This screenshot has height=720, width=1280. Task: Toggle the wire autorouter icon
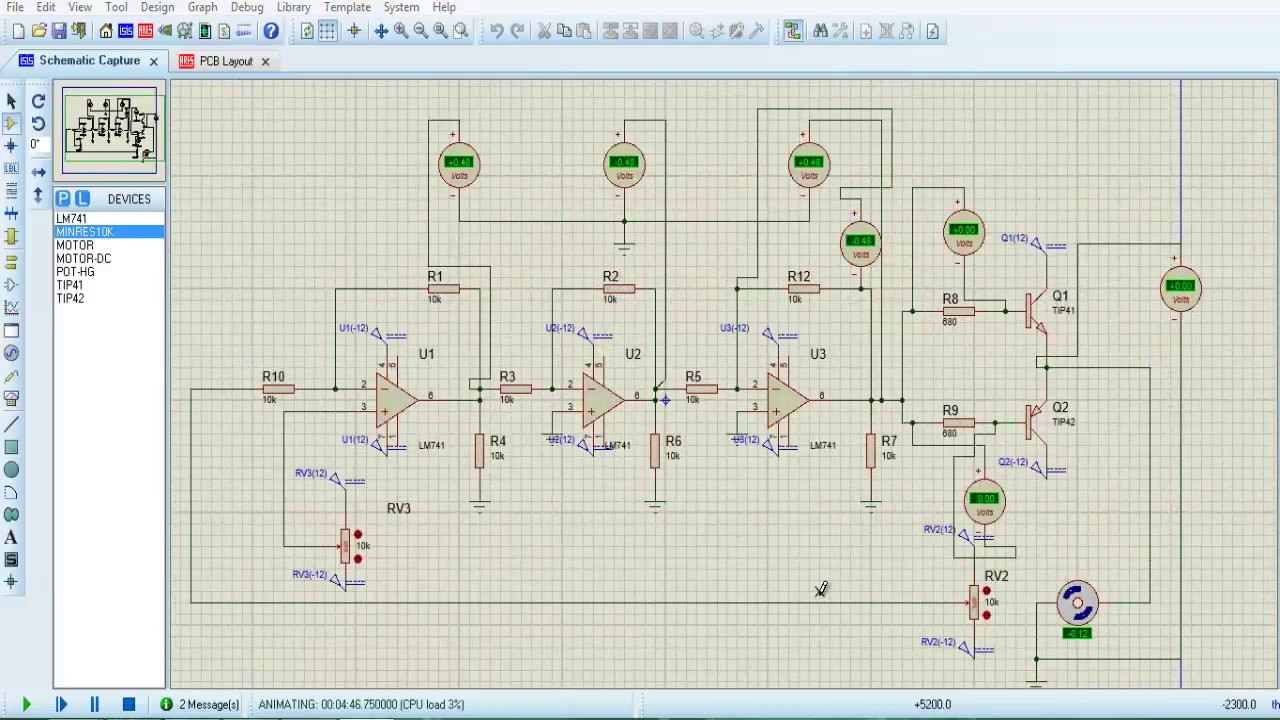[793, 31]
